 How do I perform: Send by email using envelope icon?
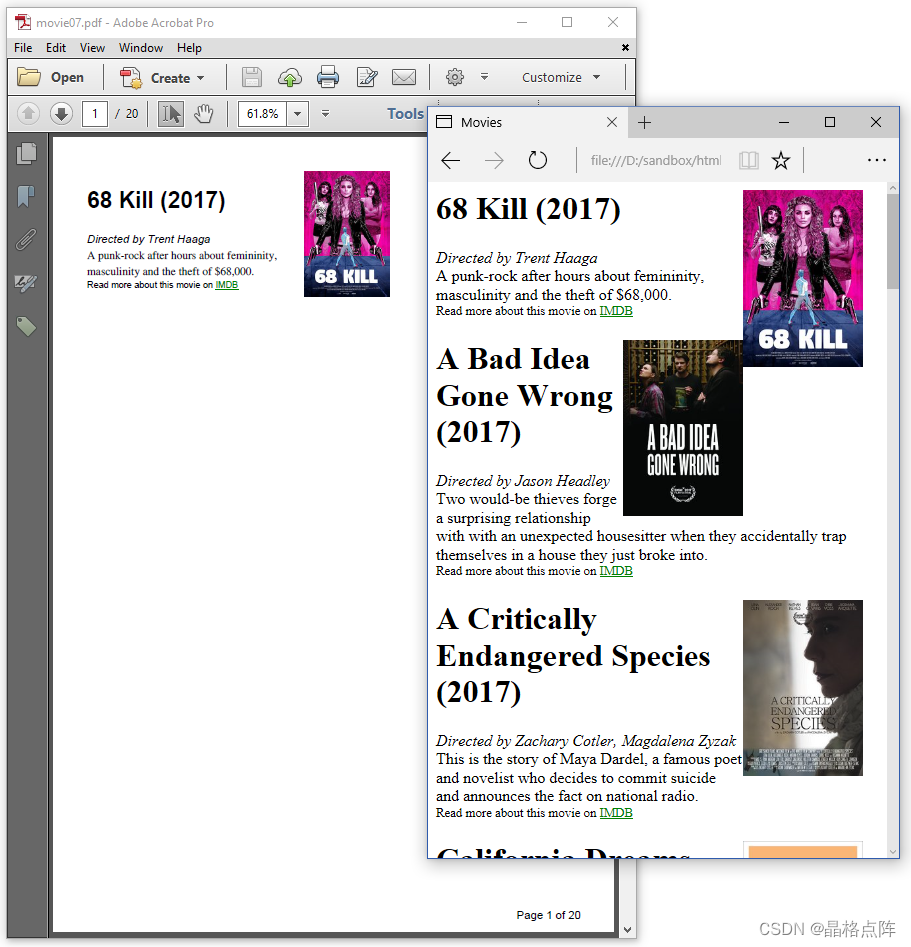coord(404,77)
